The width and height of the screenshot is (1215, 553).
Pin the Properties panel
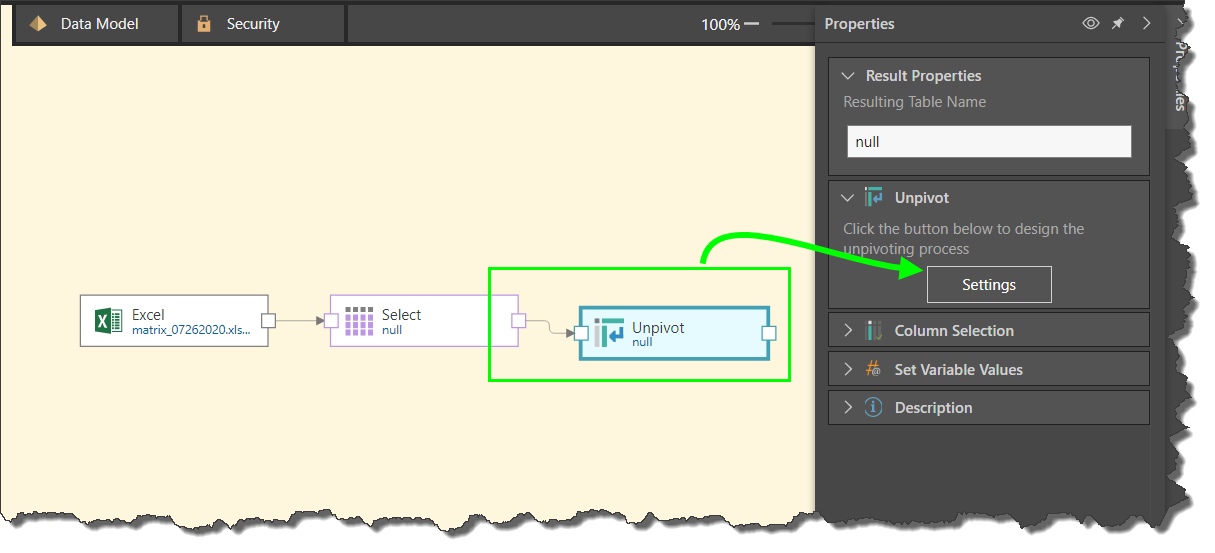pos(1118,24)
